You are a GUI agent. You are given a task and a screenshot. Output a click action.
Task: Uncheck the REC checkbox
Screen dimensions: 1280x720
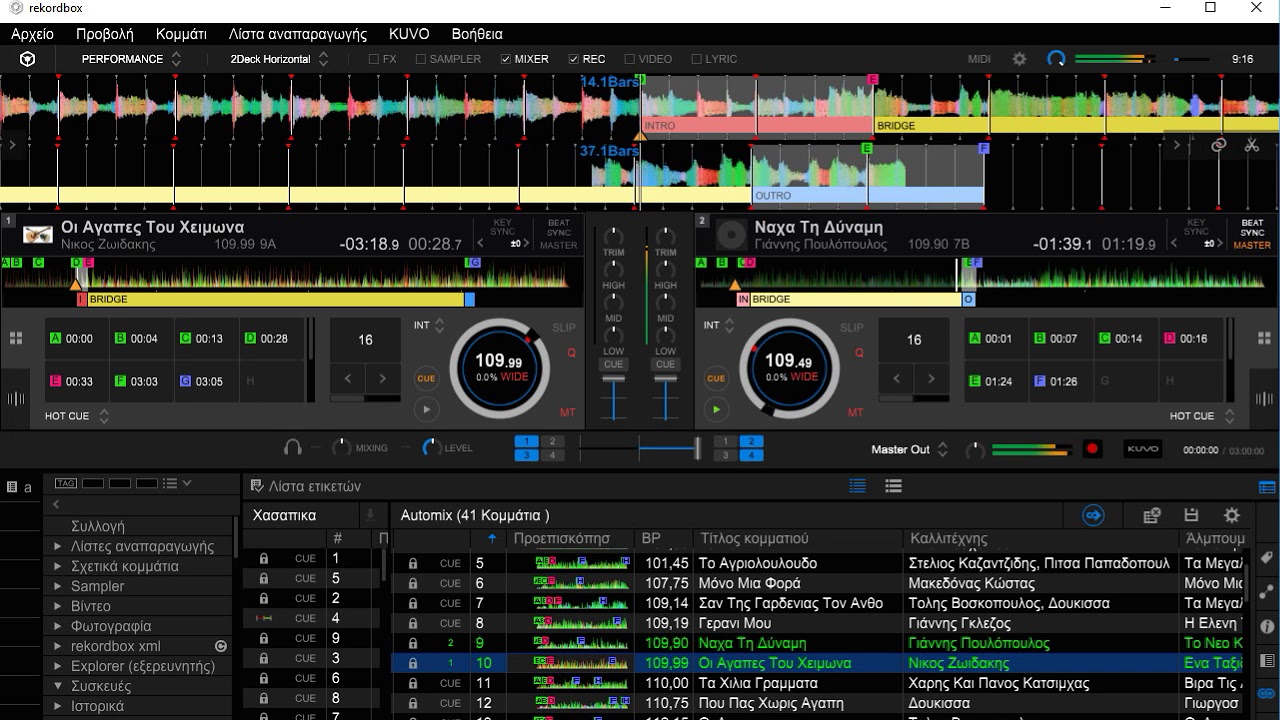coord(574,59)
